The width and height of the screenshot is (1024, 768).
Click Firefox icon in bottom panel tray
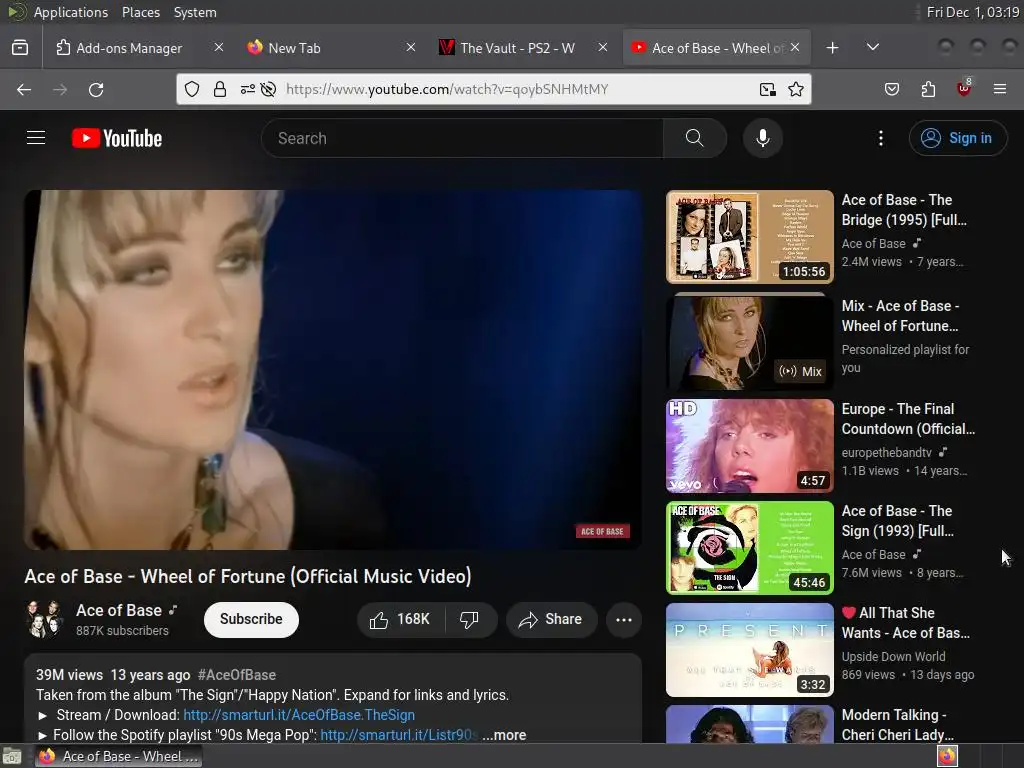947,756
